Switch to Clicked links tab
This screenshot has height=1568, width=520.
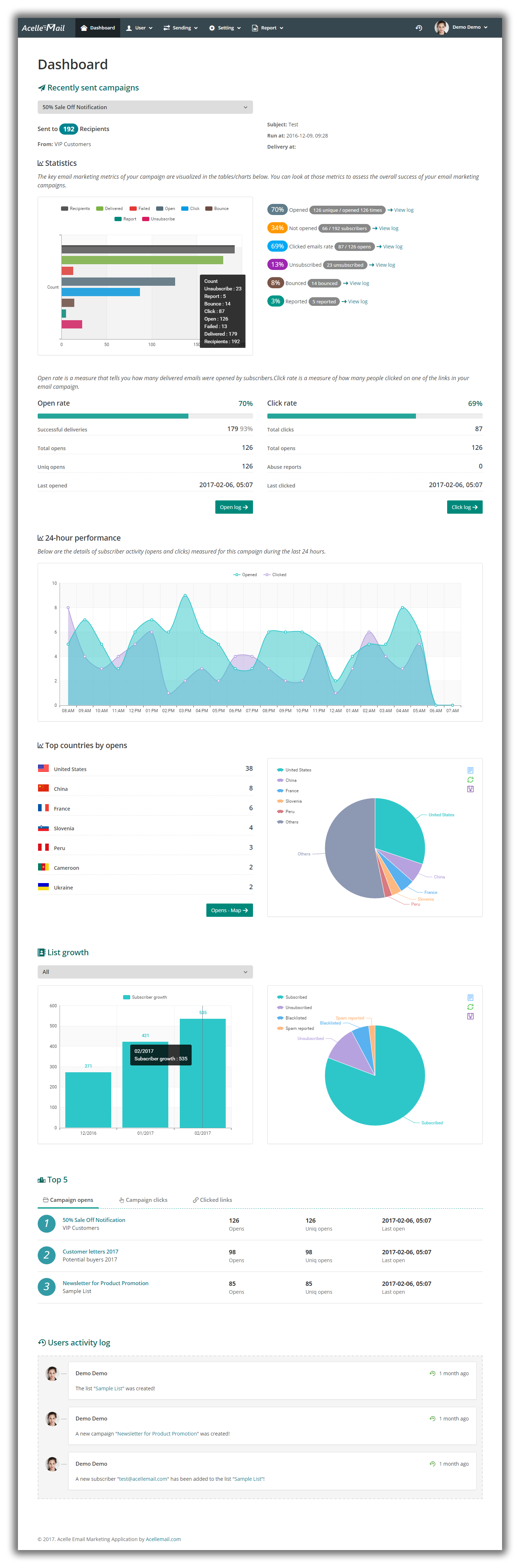click(212, 1200)
